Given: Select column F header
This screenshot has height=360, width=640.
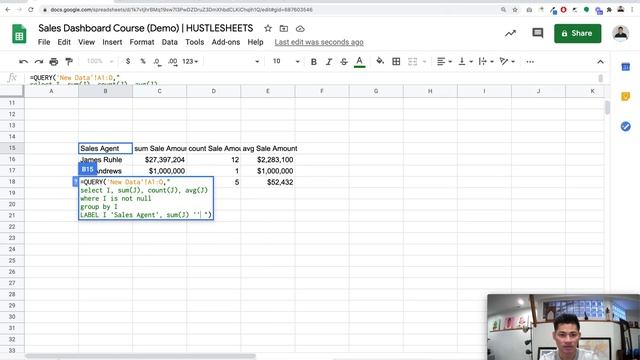Looking at the screenshot, I should pos(322,91).
